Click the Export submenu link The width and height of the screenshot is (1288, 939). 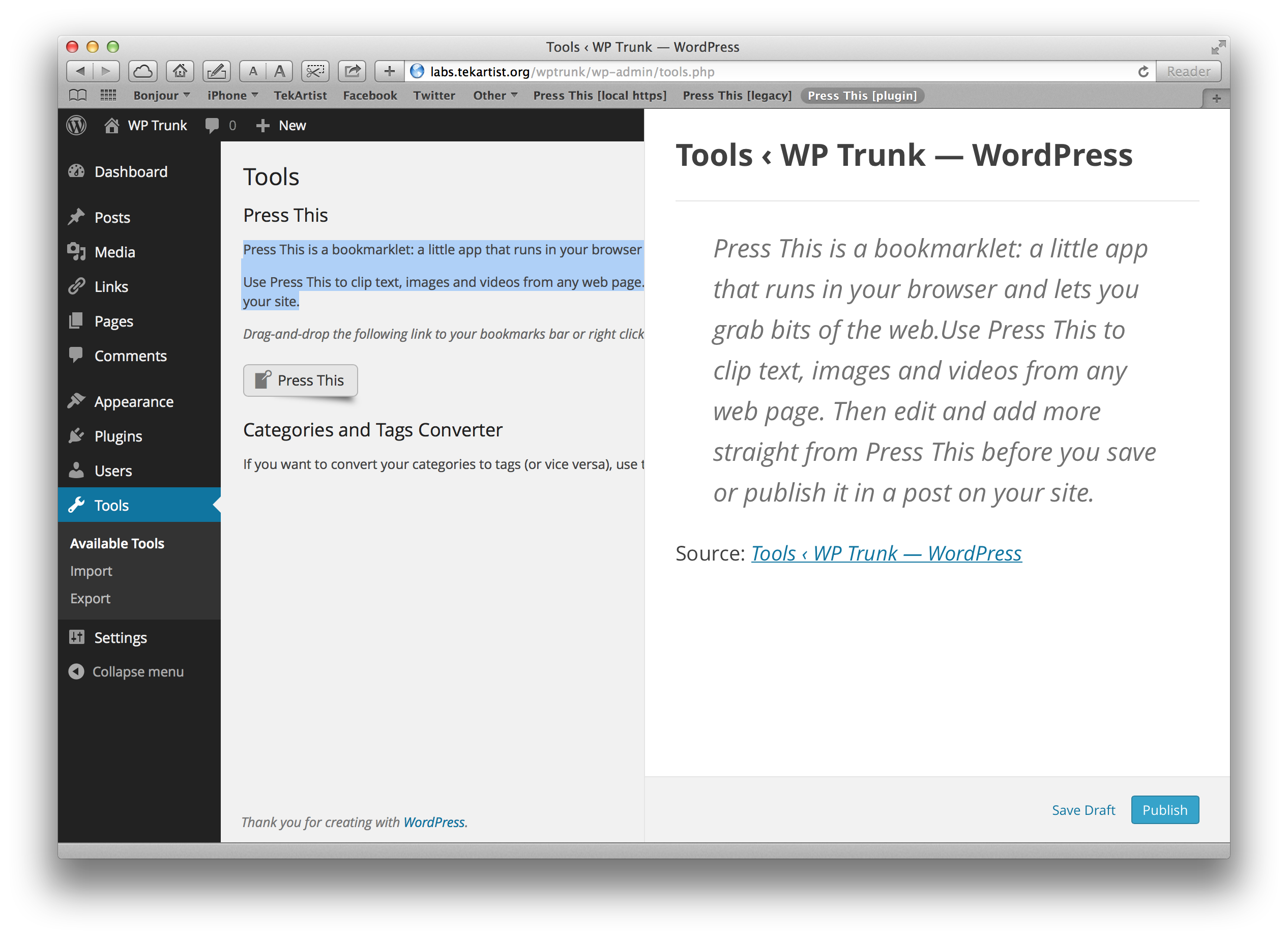89,598
